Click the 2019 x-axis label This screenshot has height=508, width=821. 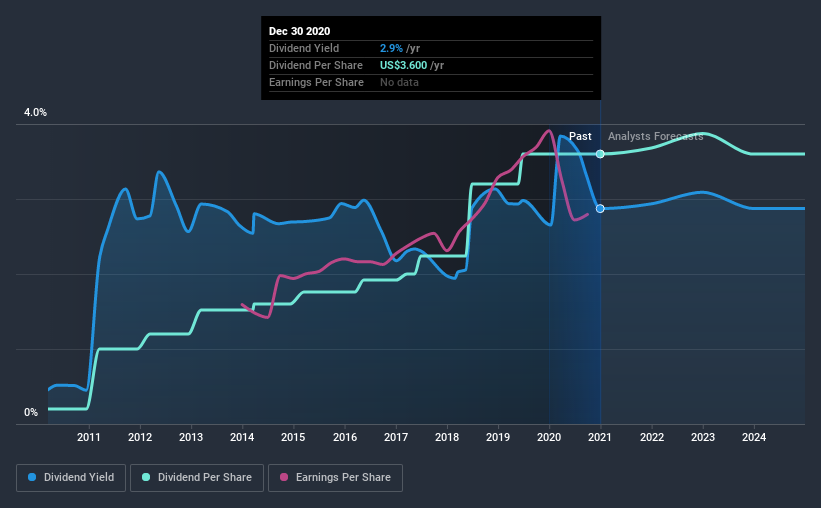(x=498, y=437)
